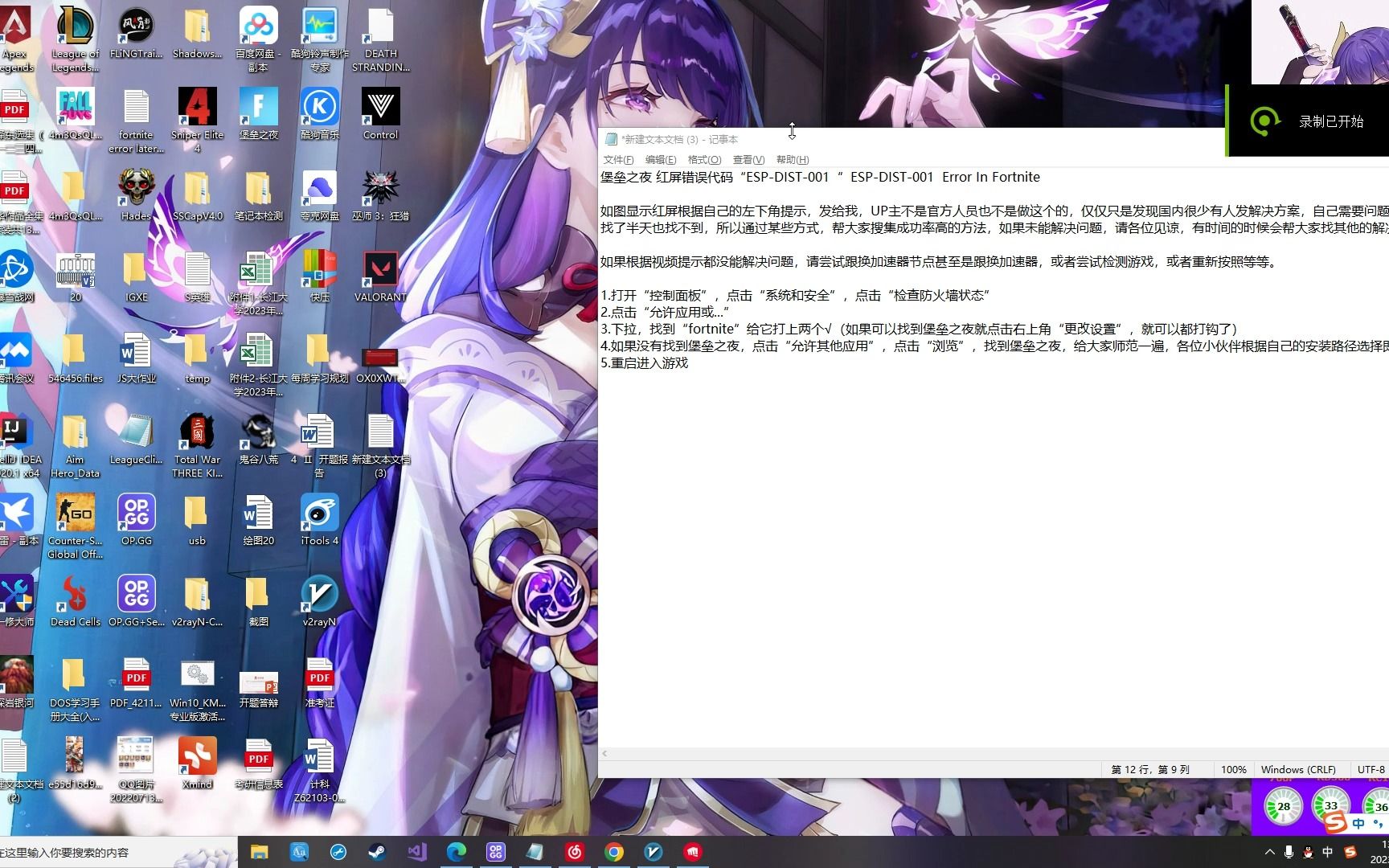Click the 录制已开始 recording notification

(1309, 121)
